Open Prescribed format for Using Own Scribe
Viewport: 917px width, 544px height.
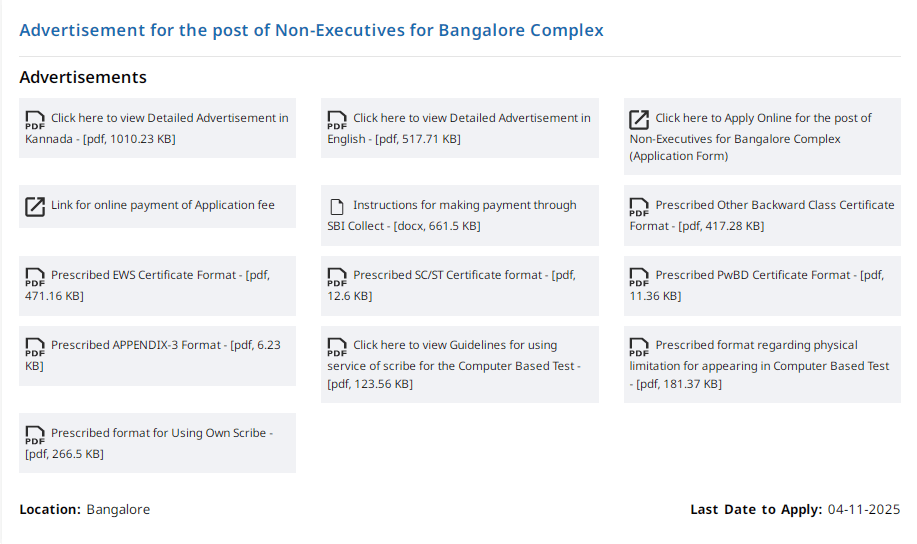158,433
